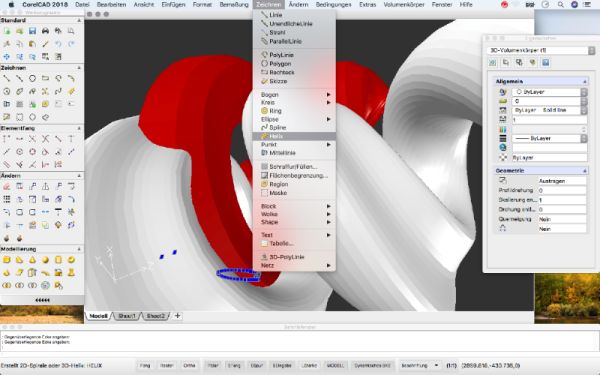Redo action with the Standard toolbar icon
The width and height of the screenshot is (600, 375).
tap(71, 44)
